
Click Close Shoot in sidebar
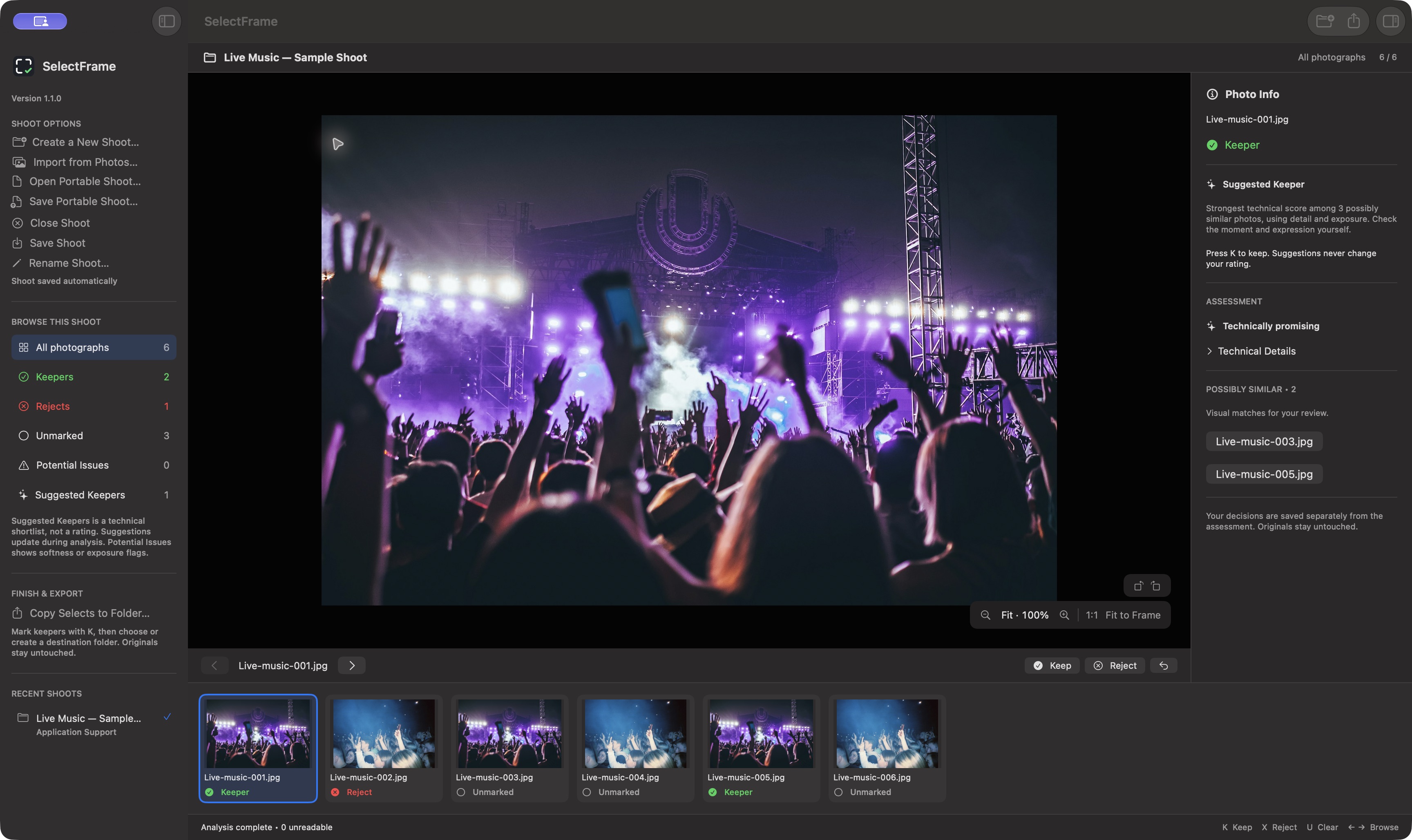coord(51,223)
